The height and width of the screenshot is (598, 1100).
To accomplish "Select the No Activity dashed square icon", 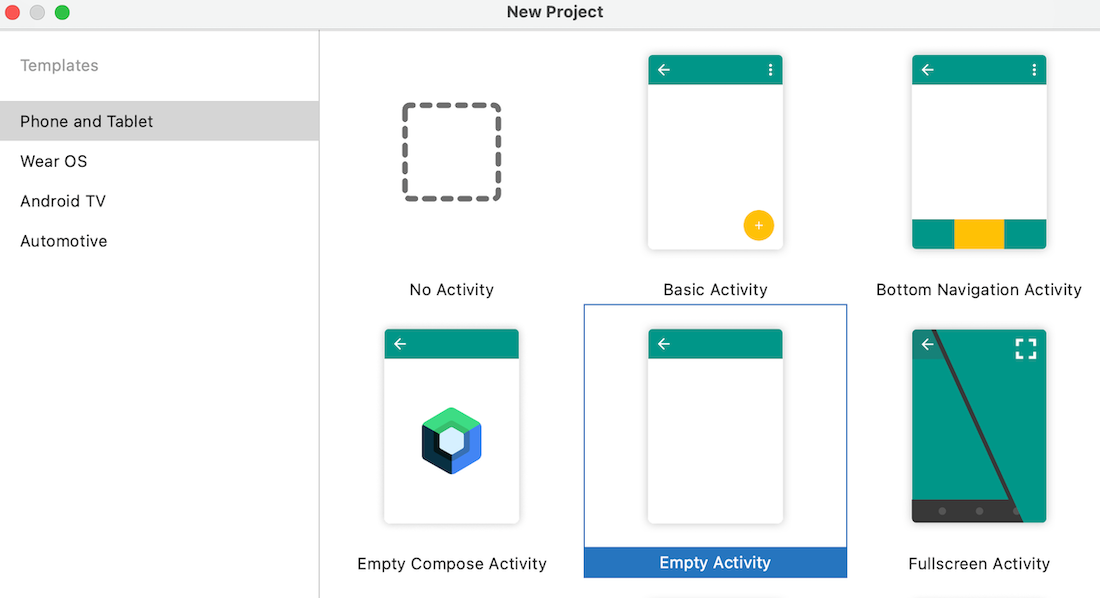I will tap(451, 152).
